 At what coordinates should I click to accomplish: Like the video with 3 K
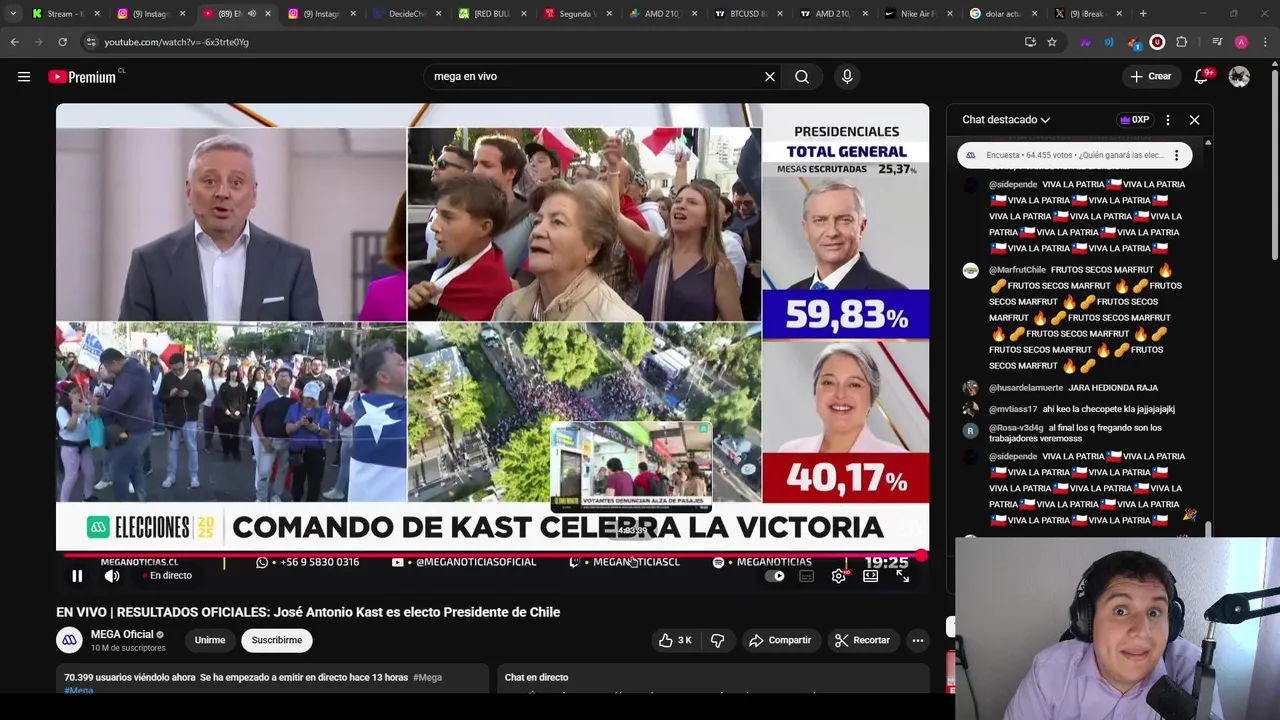pos(675,640)
